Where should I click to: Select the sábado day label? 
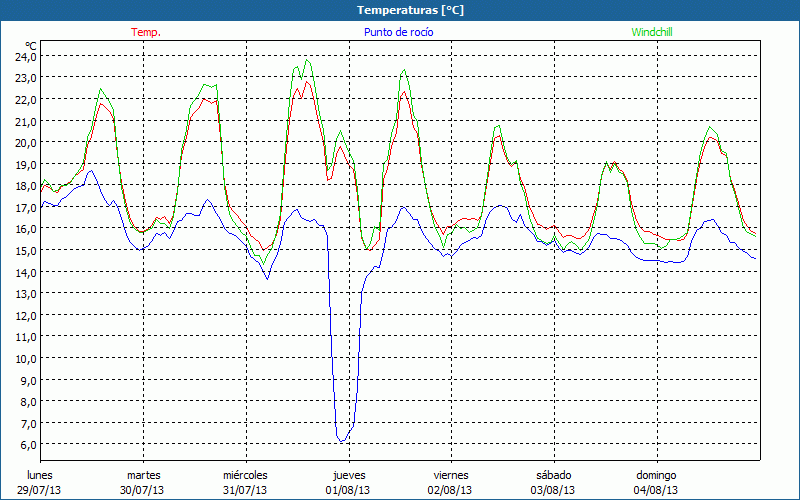point(553,475)
